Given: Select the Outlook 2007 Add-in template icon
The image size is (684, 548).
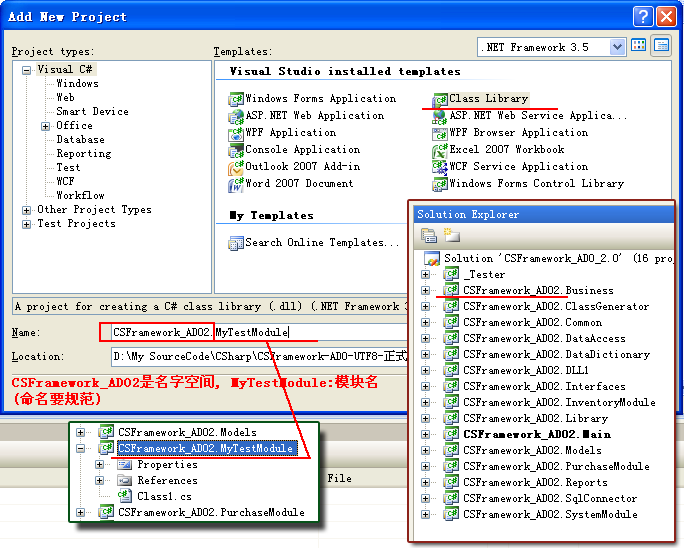Looking at the screenshot, I should (x=236, y=167).
